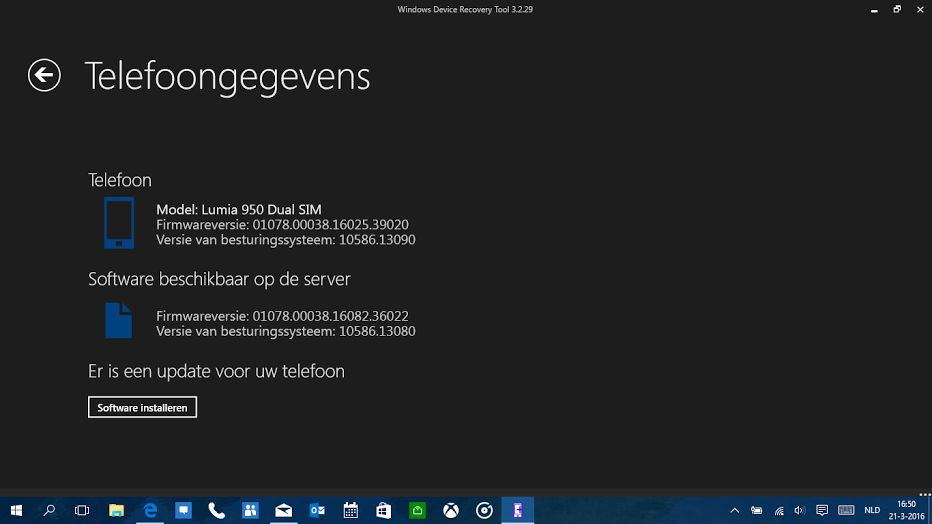
Task: Open Outlook from the taskbar
Action: [x=317, y=510]
